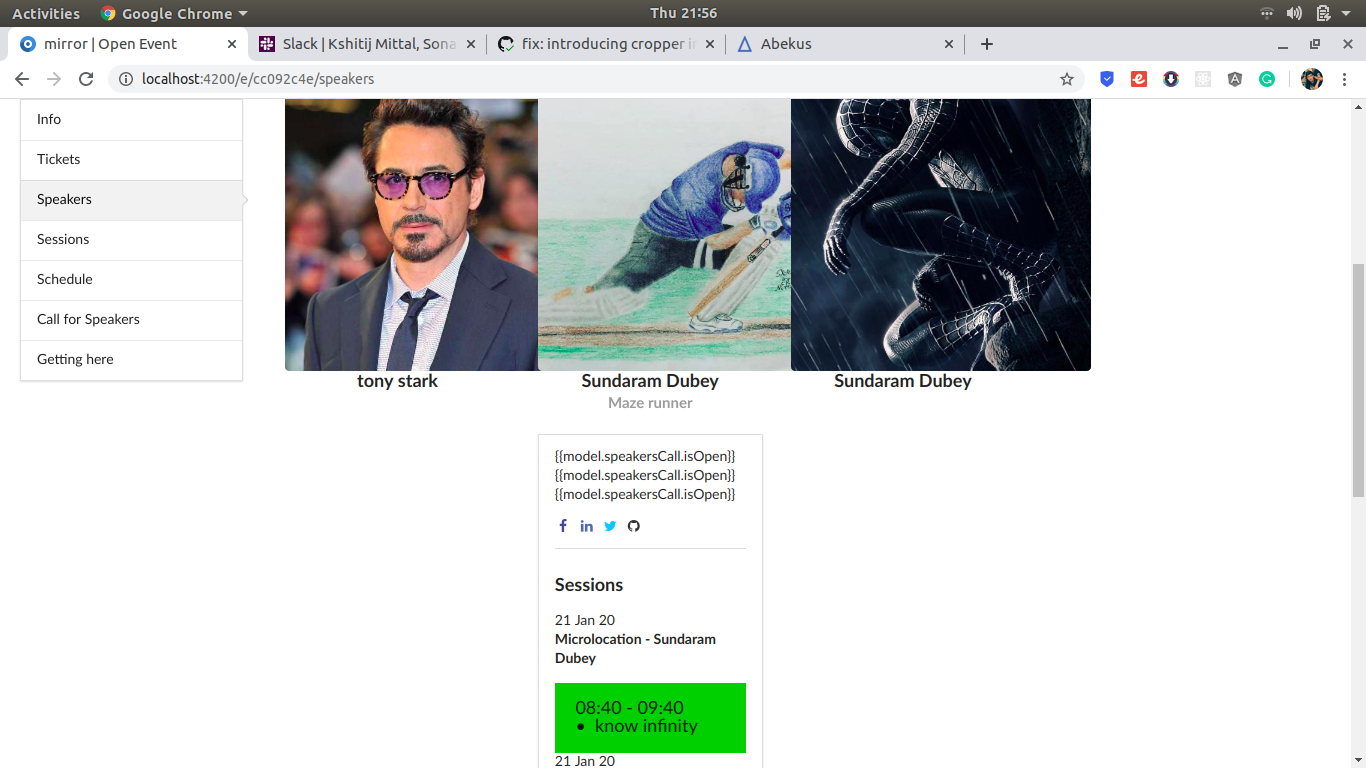Select the mirror Open Event tab
Image resolution: width=1366 pixels, height=768 pixels.
point(129,44)
